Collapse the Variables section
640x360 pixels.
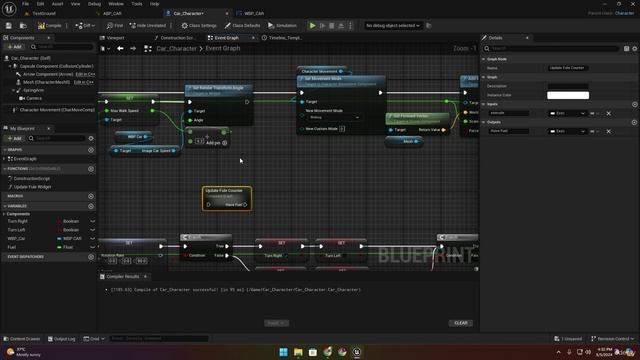coord(4,206)
